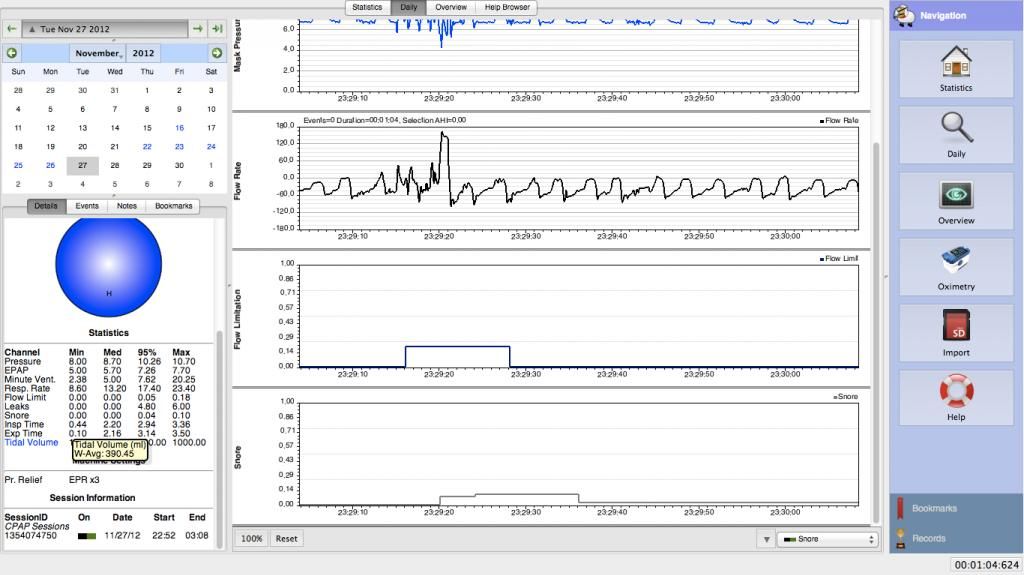Select November 16 in the calendar
The image size is (1024, 575).
(180, 128)
